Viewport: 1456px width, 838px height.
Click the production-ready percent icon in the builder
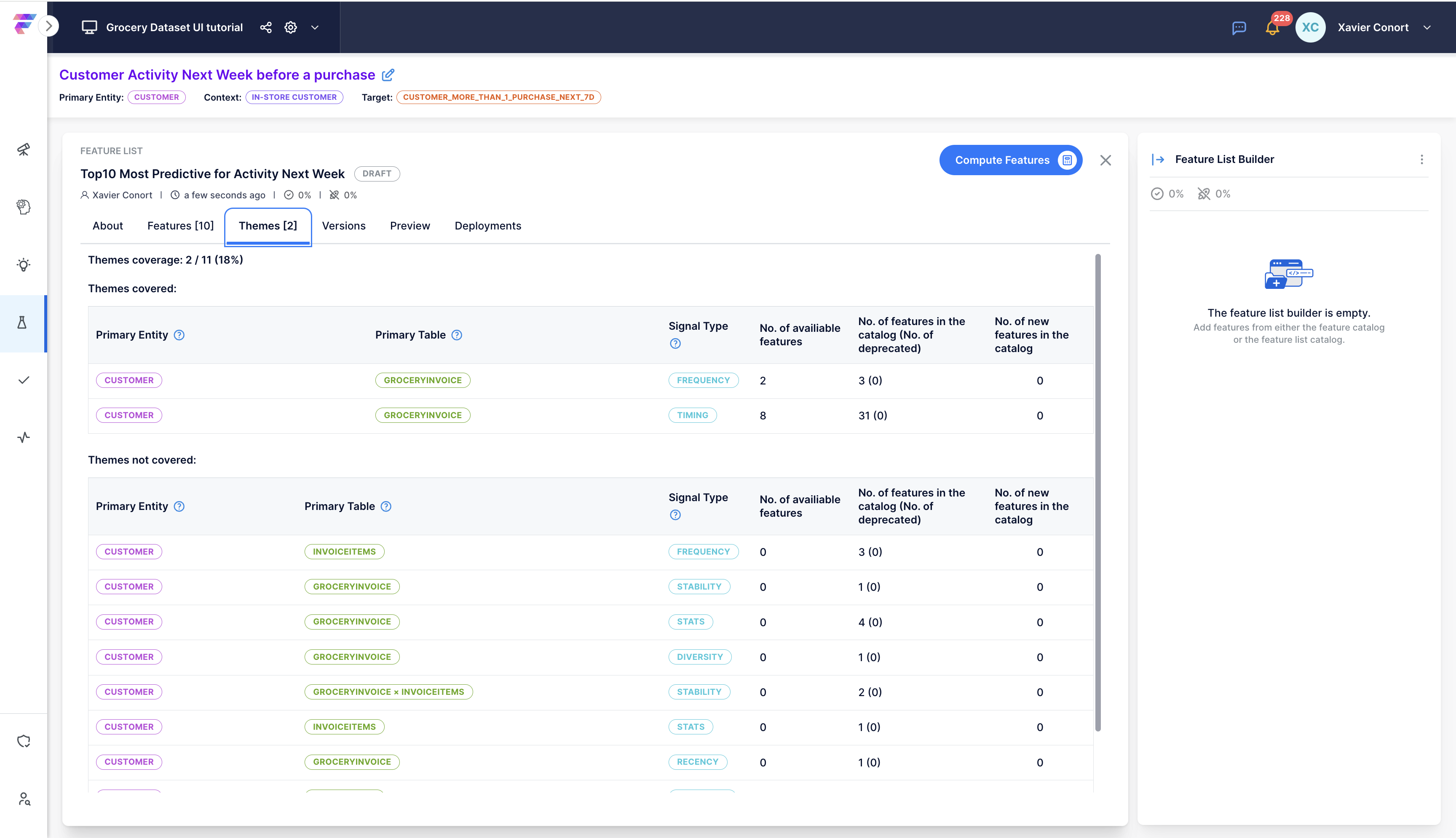point(1156,194)
